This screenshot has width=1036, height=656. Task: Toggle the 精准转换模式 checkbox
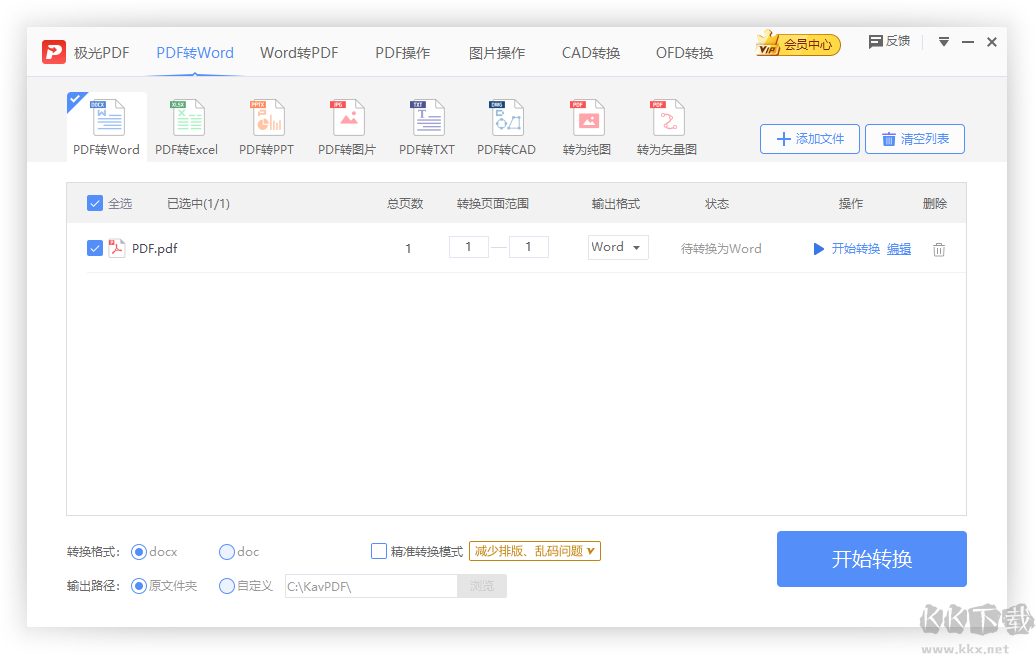(379, 550)
